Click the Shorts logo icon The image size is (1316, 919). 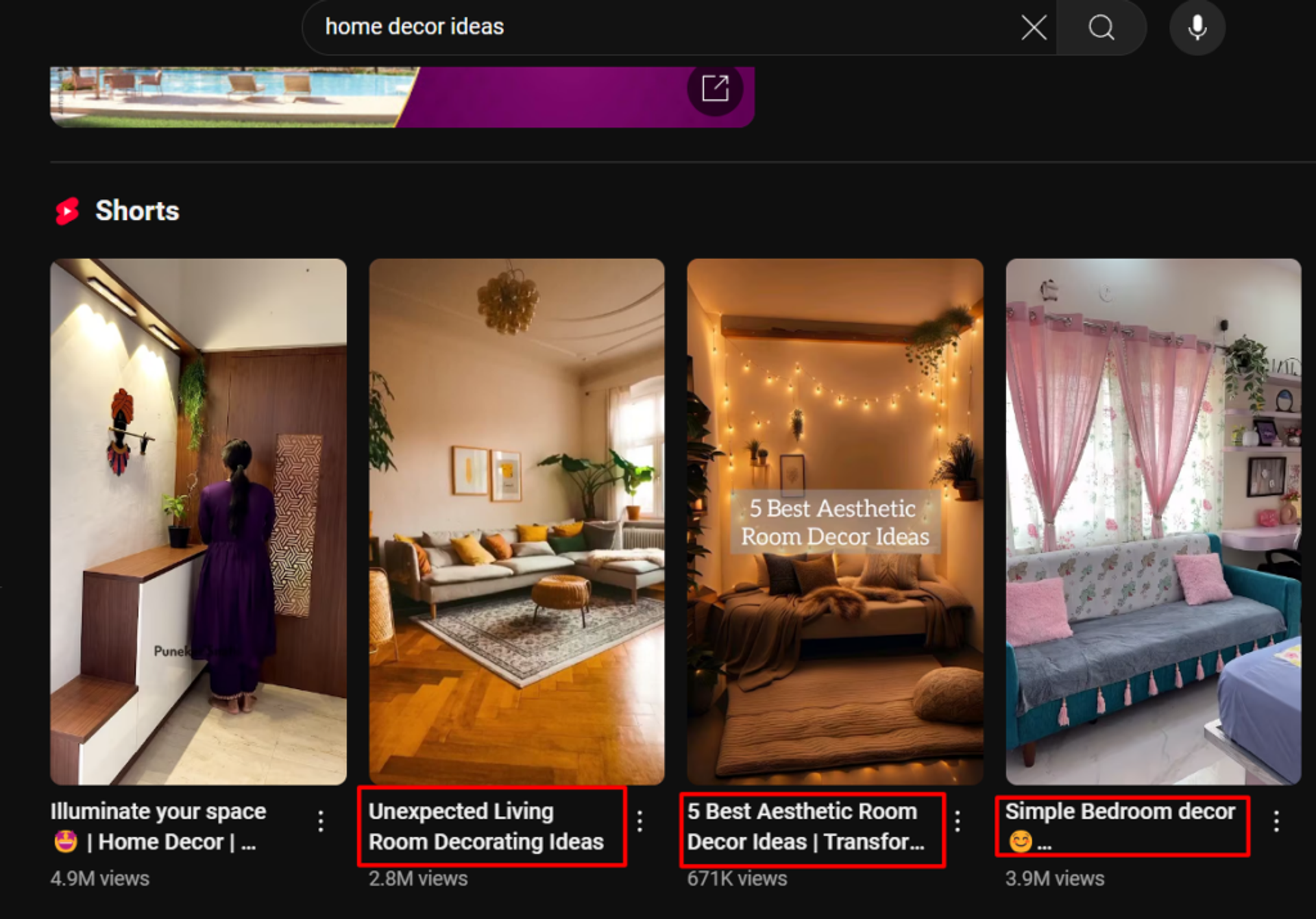(x=67, y=211)
